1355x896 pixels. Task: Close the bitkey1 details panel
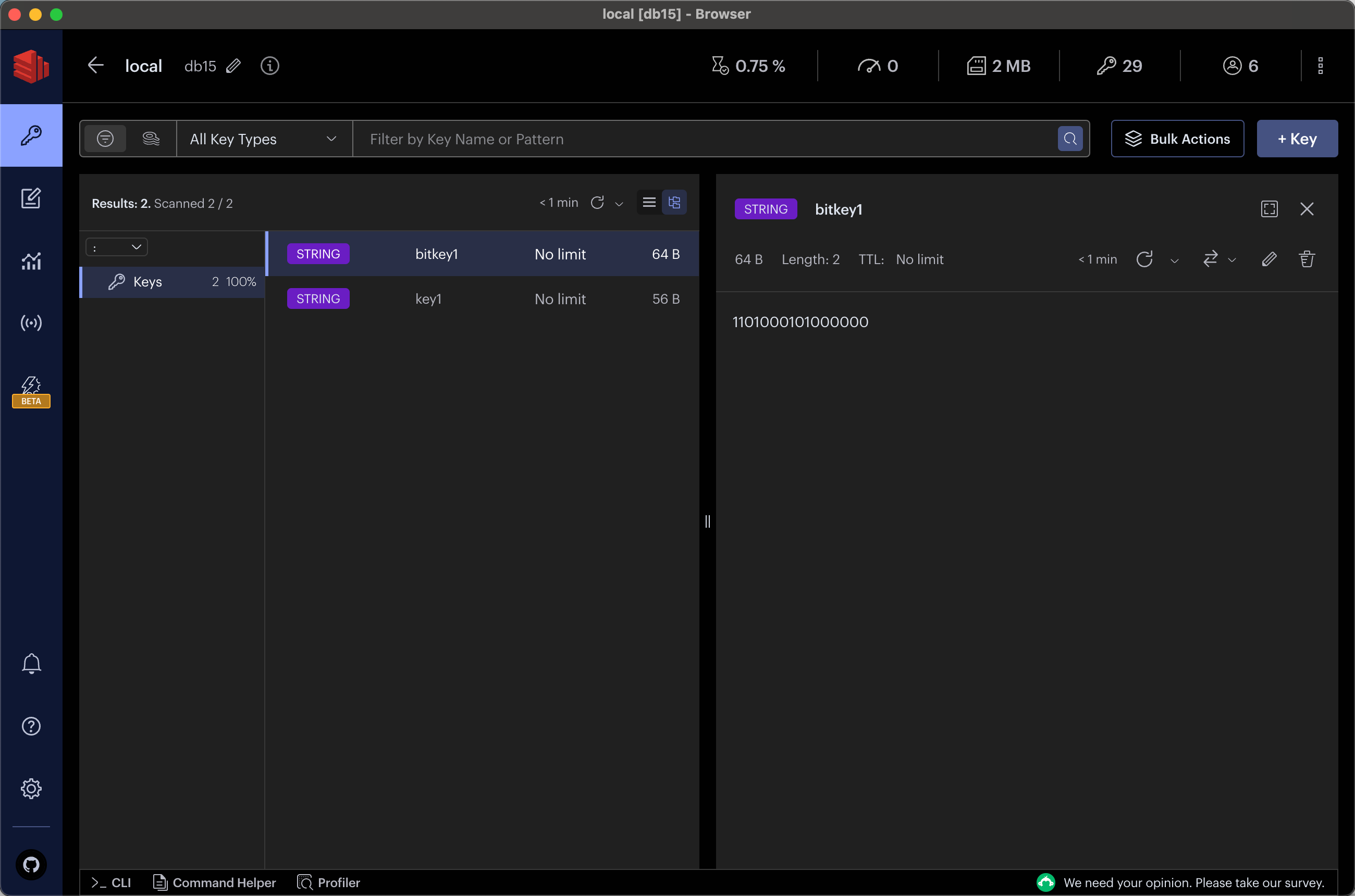point(1307,209)
